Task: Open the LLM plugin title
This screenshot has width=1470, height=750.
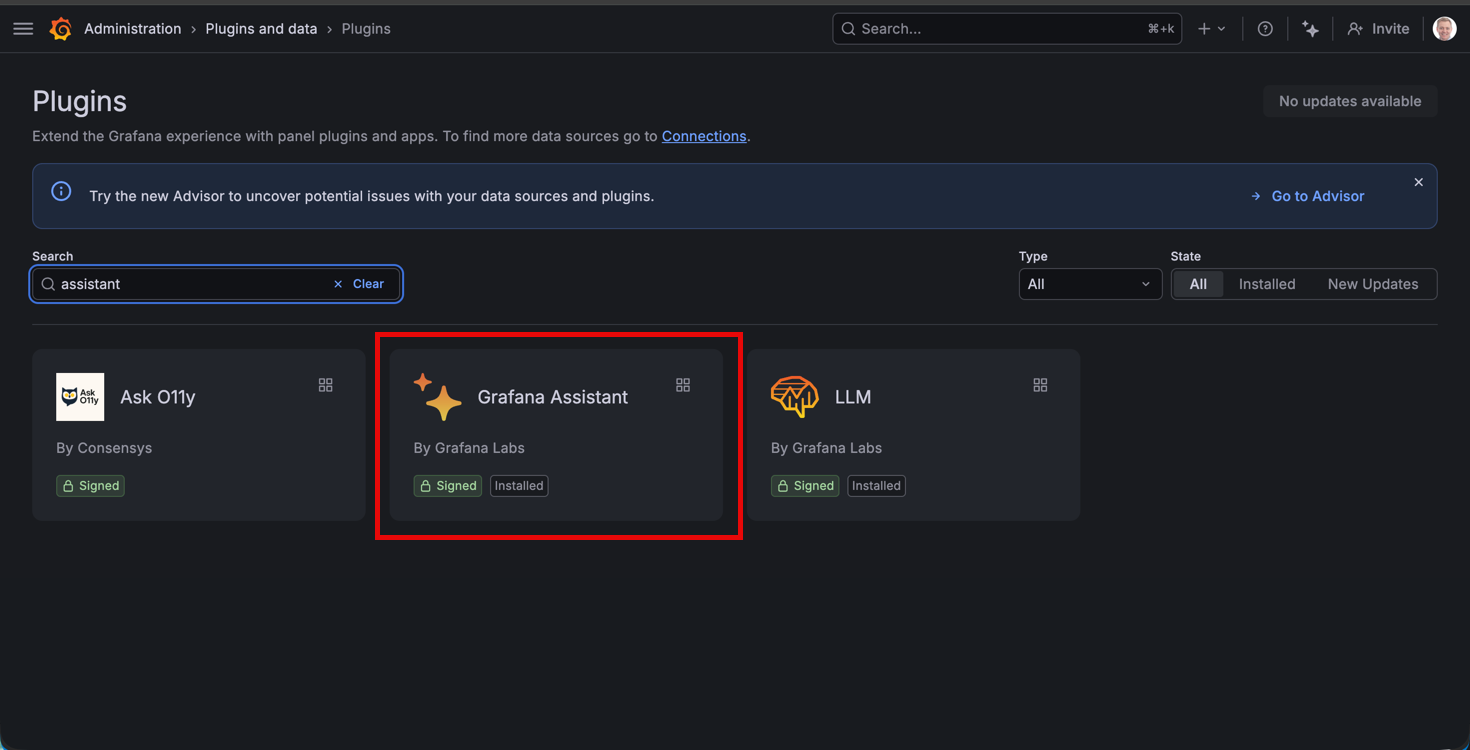Action: click(853, 397)
